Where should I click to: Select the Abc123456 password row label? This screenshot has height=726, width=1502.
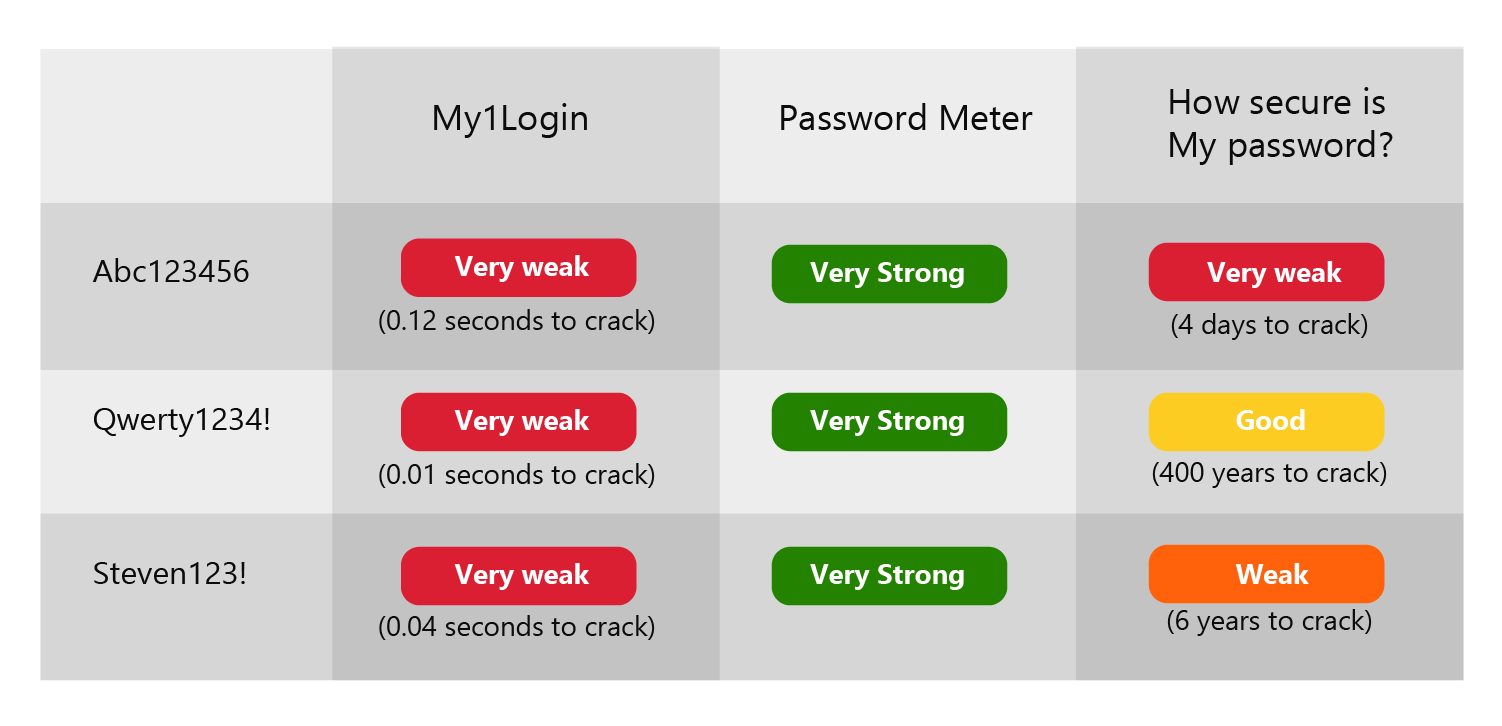[x=171, y=271]
